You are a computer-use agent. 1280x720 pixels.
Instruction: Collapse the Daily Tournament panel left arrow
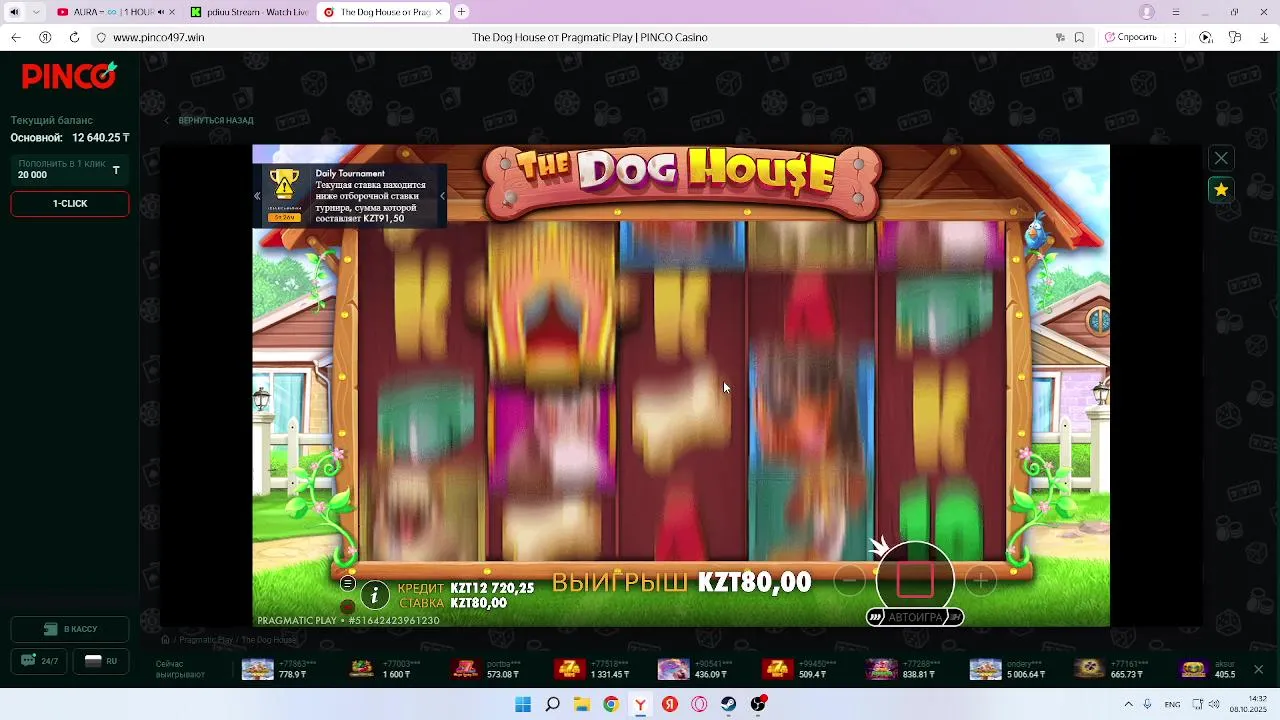click(x=257, y=196)
